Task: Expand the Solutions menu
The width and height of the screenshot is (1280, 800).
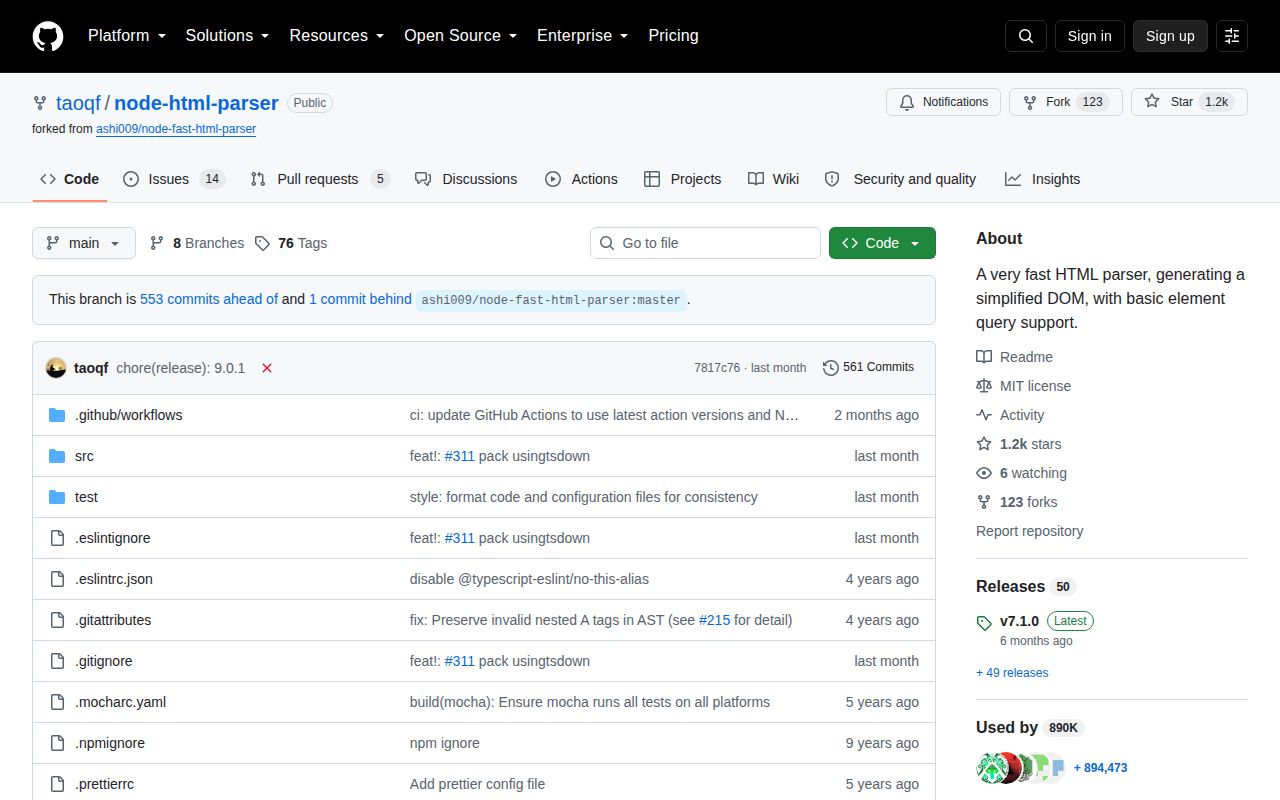Action: pos(227,36)
